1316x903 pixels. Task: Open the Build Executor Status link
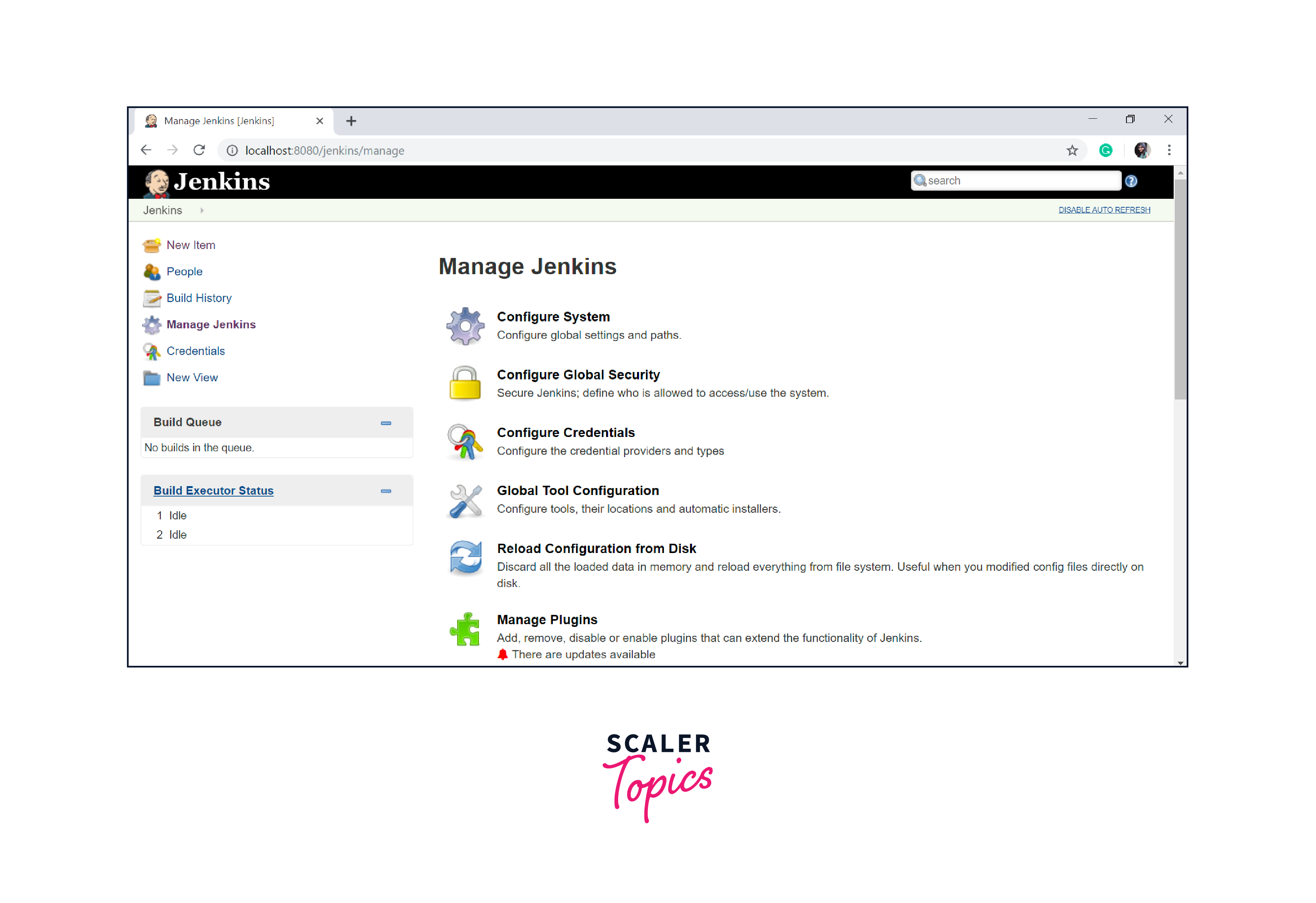[214, 491]
